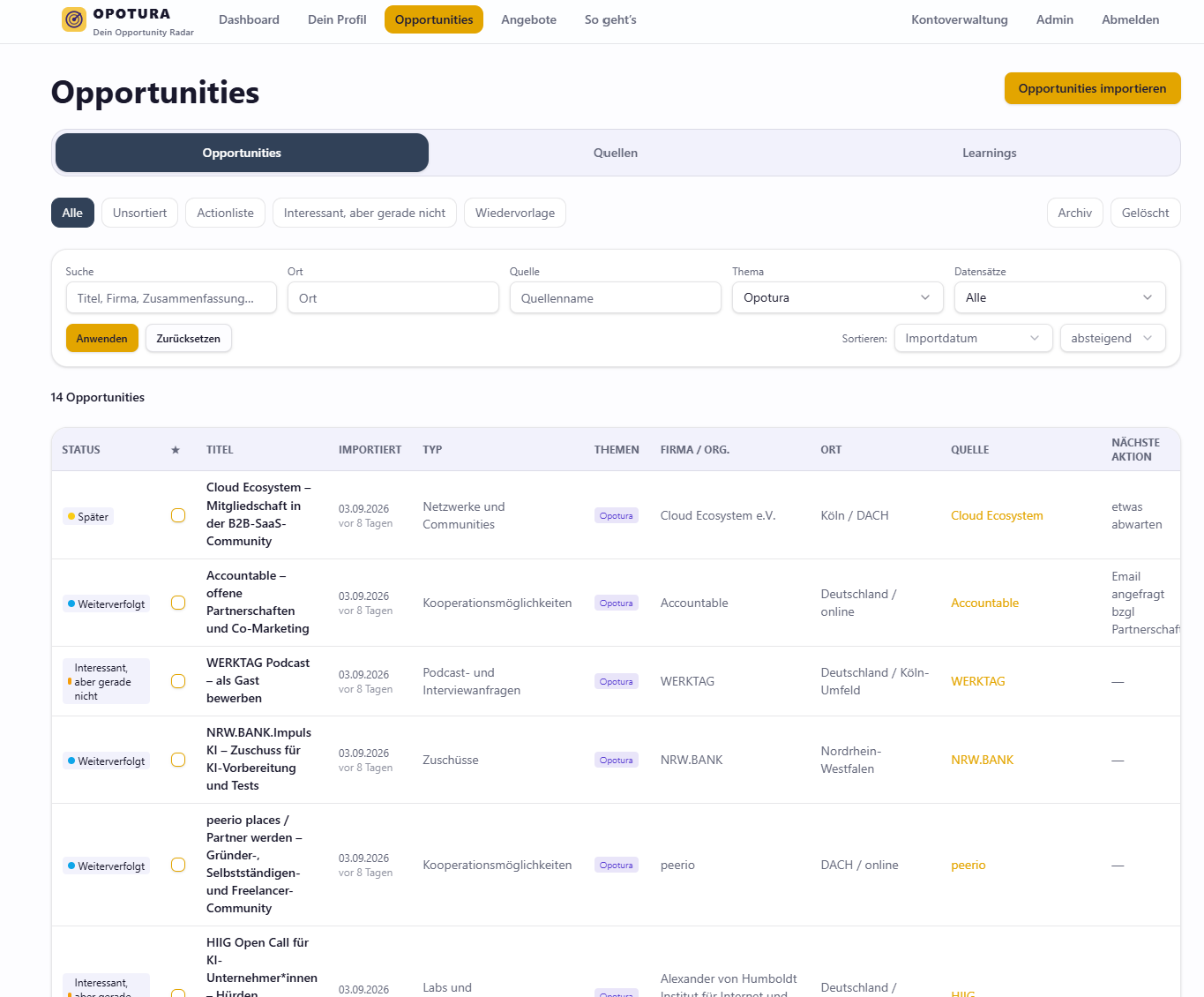
Task: Open Kontoverwaltung in the top navigation
Action: coord(960,19)
